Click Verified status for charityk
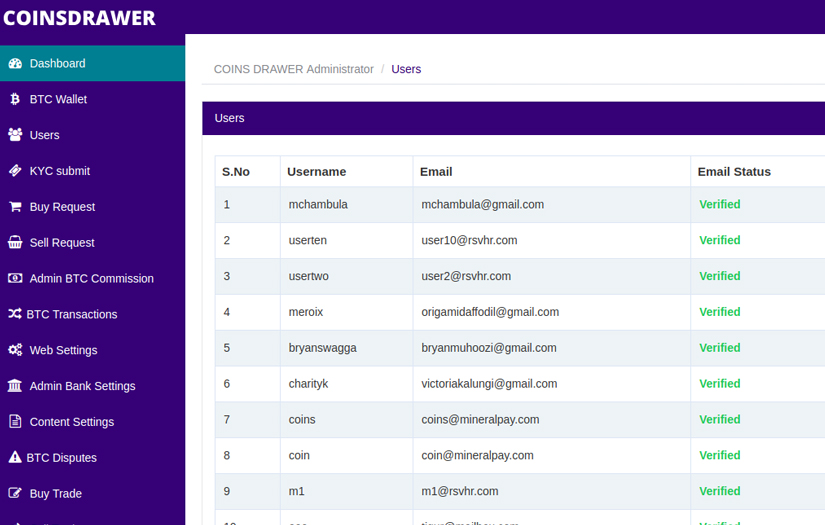The width and height of the screenshot is (825, 525). pos(719,383)
